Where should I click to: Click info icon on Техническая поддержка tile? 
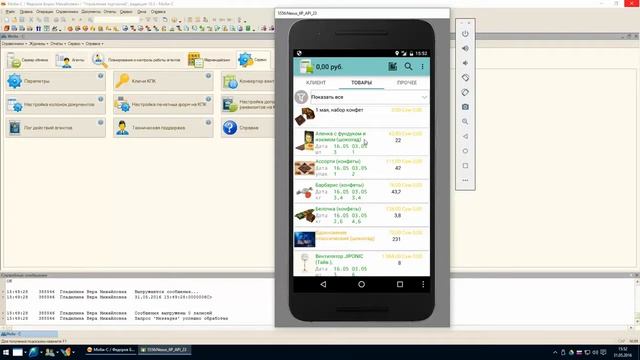(x=208, y=122)
